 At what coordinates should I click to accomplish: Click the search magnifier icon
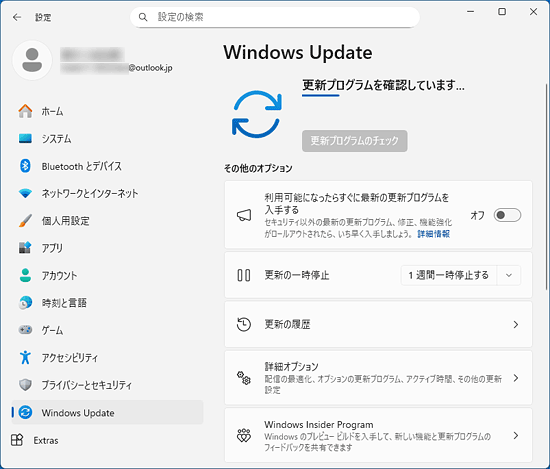tap(143, 17)
